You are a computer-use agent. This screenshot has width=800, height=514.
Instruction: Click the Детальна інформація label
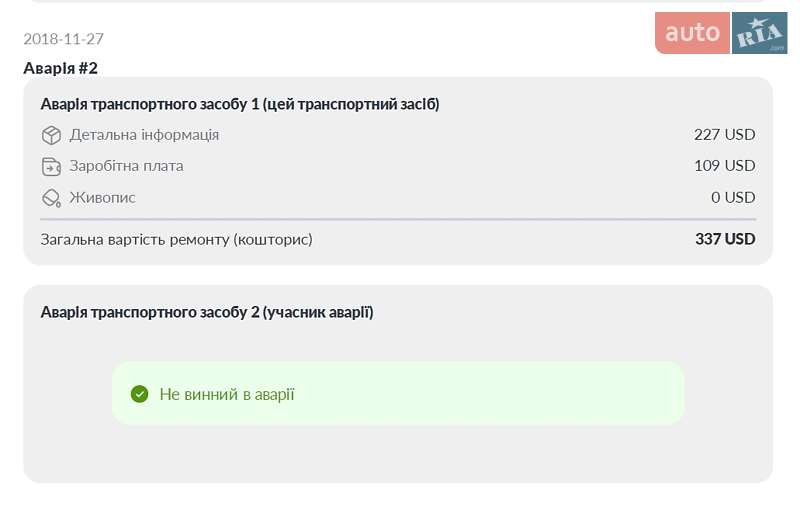144,135
